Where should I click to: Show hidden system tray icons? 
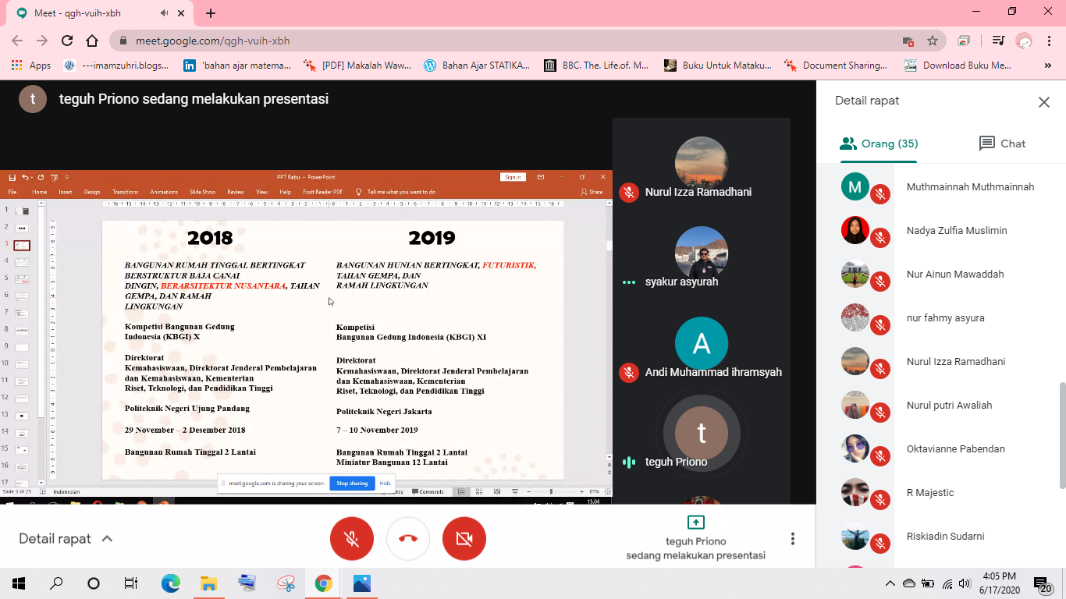coord(889,583)
